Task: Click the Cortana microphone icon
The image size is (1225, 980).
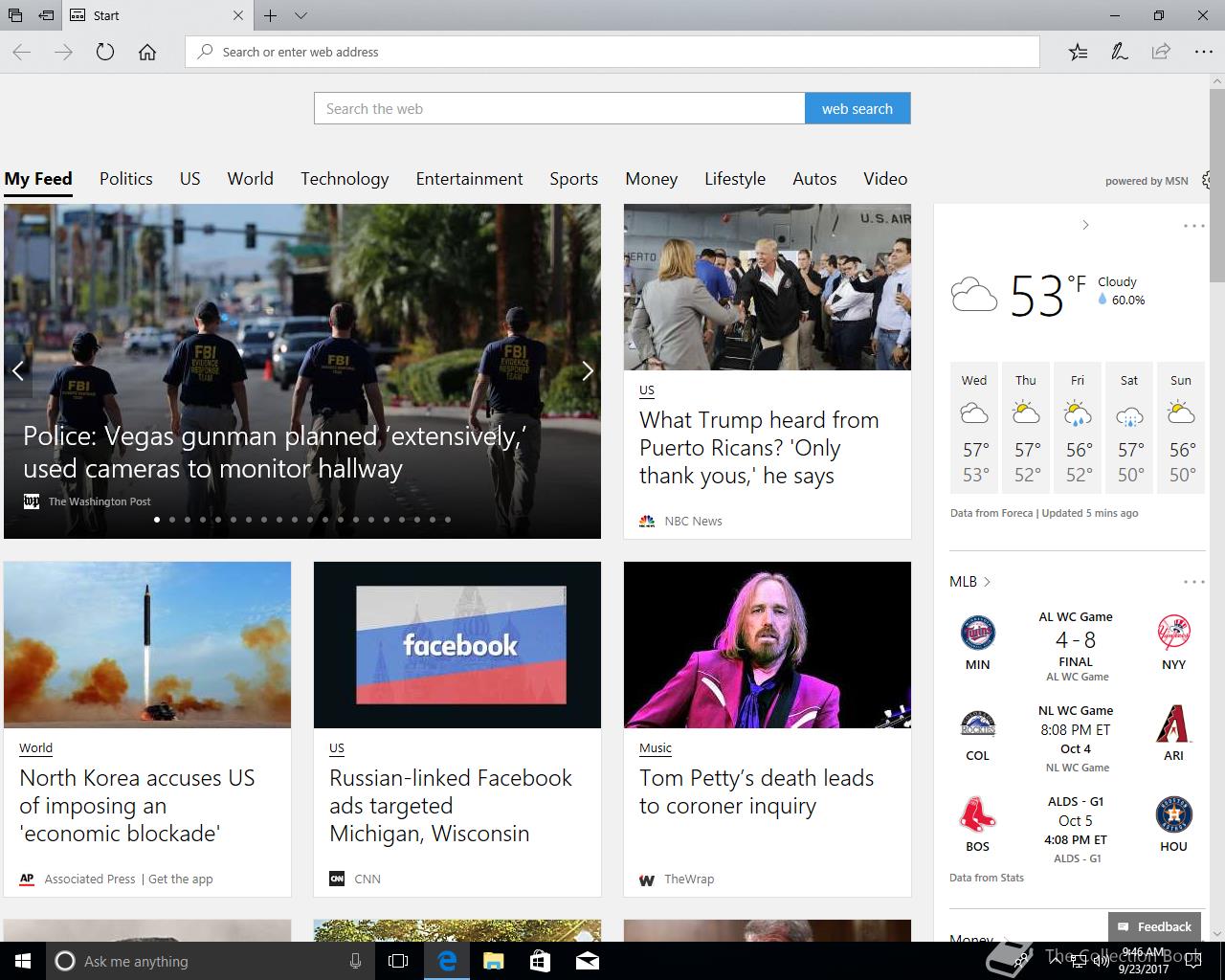Action: pos(355,961)
